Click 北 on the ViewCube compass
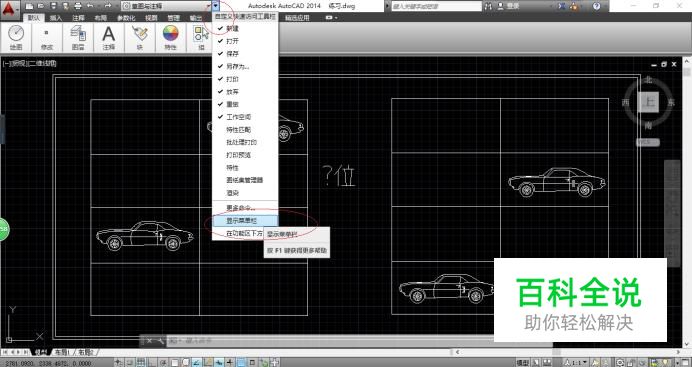The image size is (692, 367). point(648,80)
